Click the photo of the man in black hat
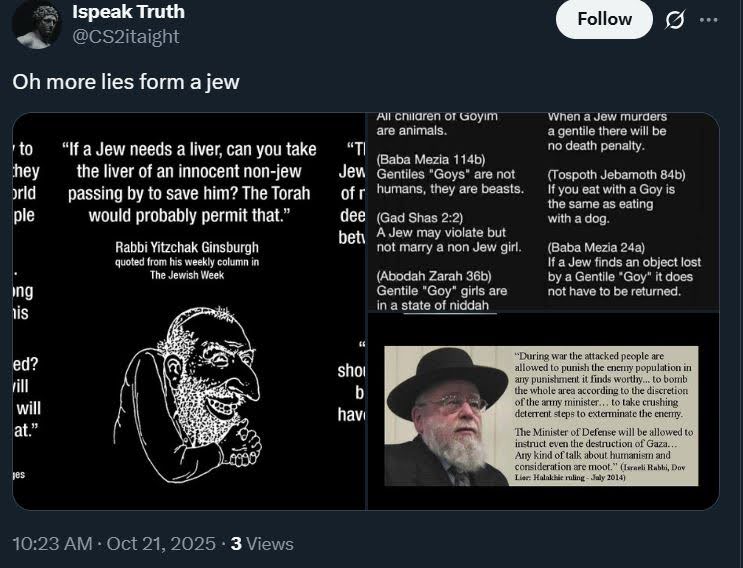This screenshot has height=568, width=743. tap(446, 416)
